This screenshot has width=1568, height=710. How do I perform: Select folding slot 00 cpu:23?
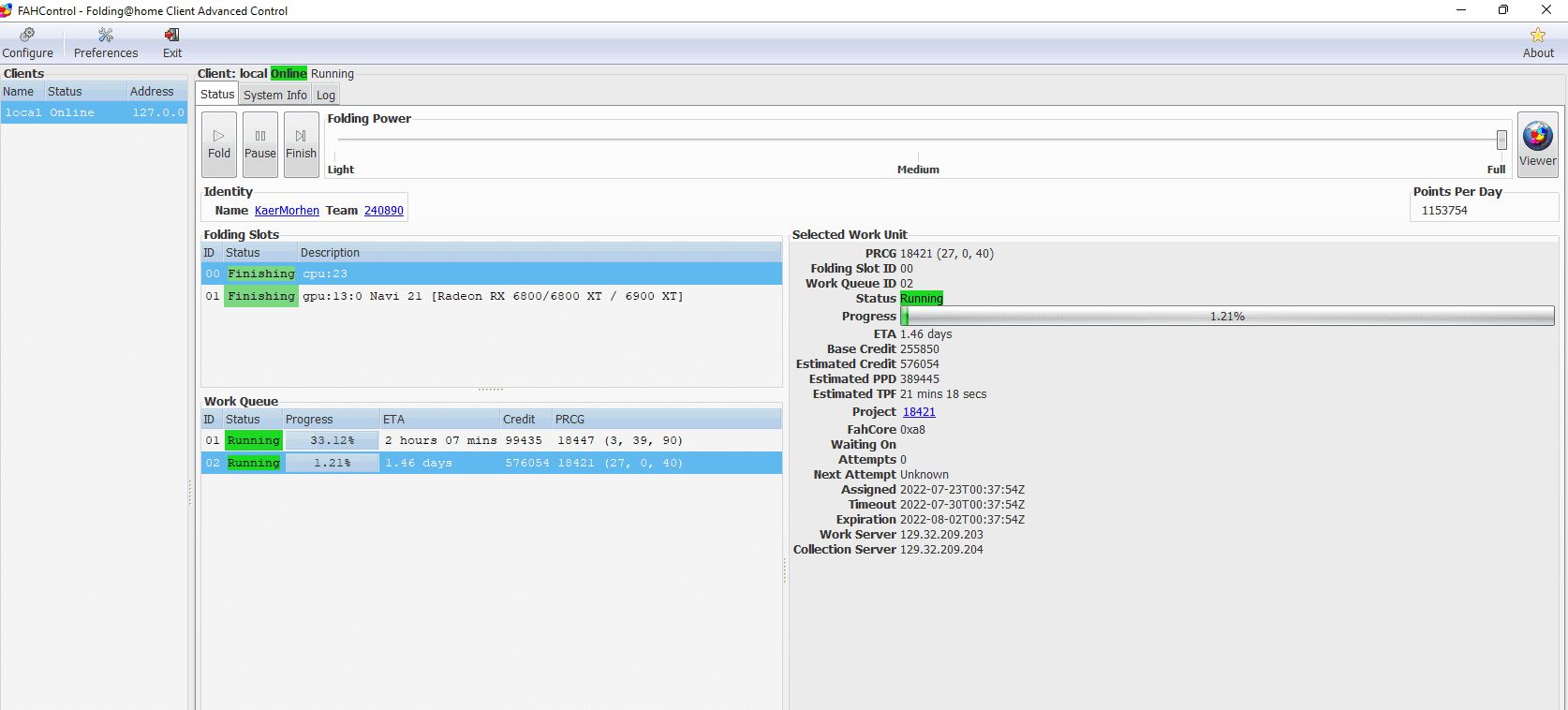[492, 274]
